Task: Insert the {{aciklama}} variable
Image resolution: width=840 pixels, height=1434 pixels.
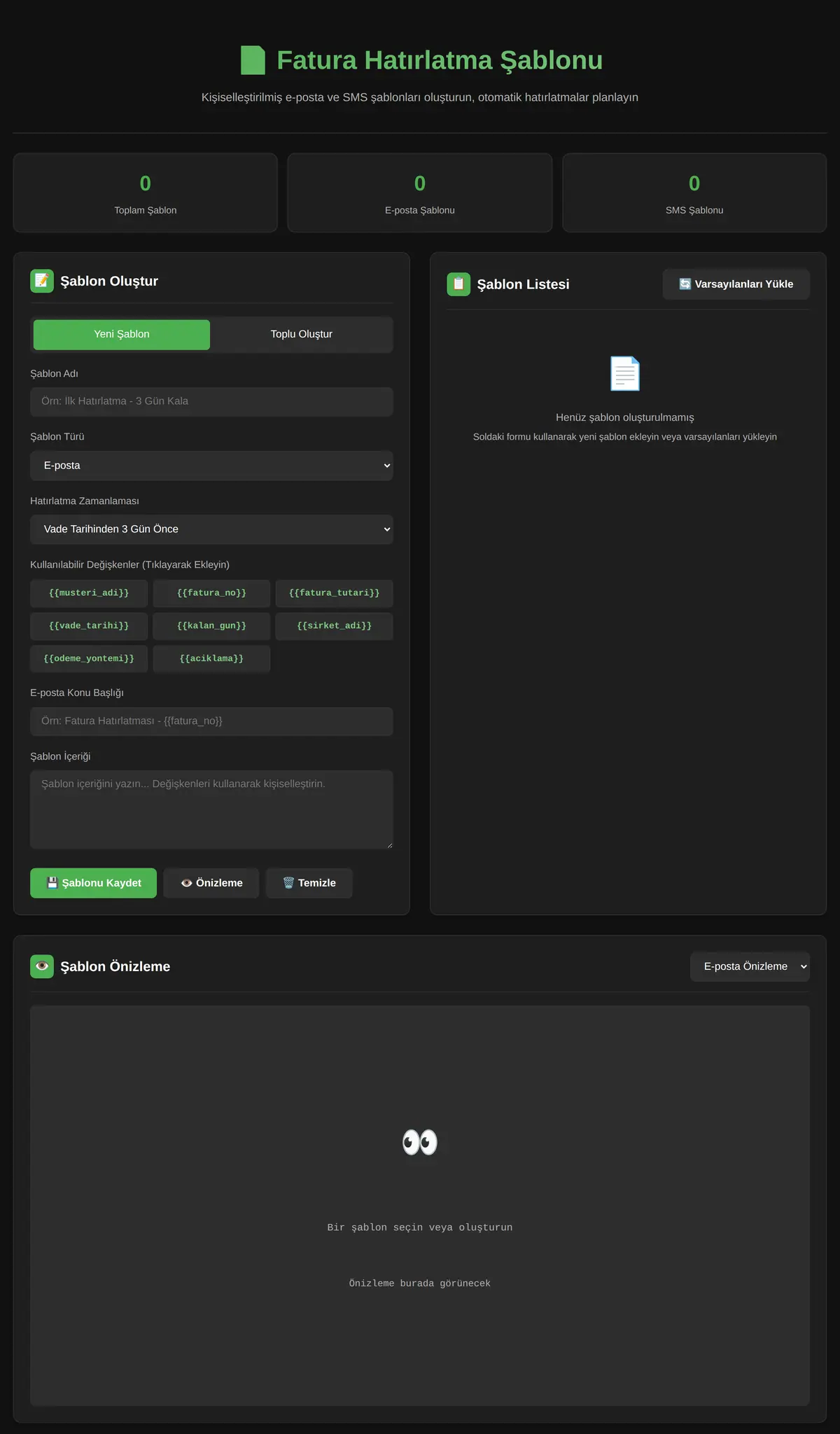Action: tap(211, 659)
